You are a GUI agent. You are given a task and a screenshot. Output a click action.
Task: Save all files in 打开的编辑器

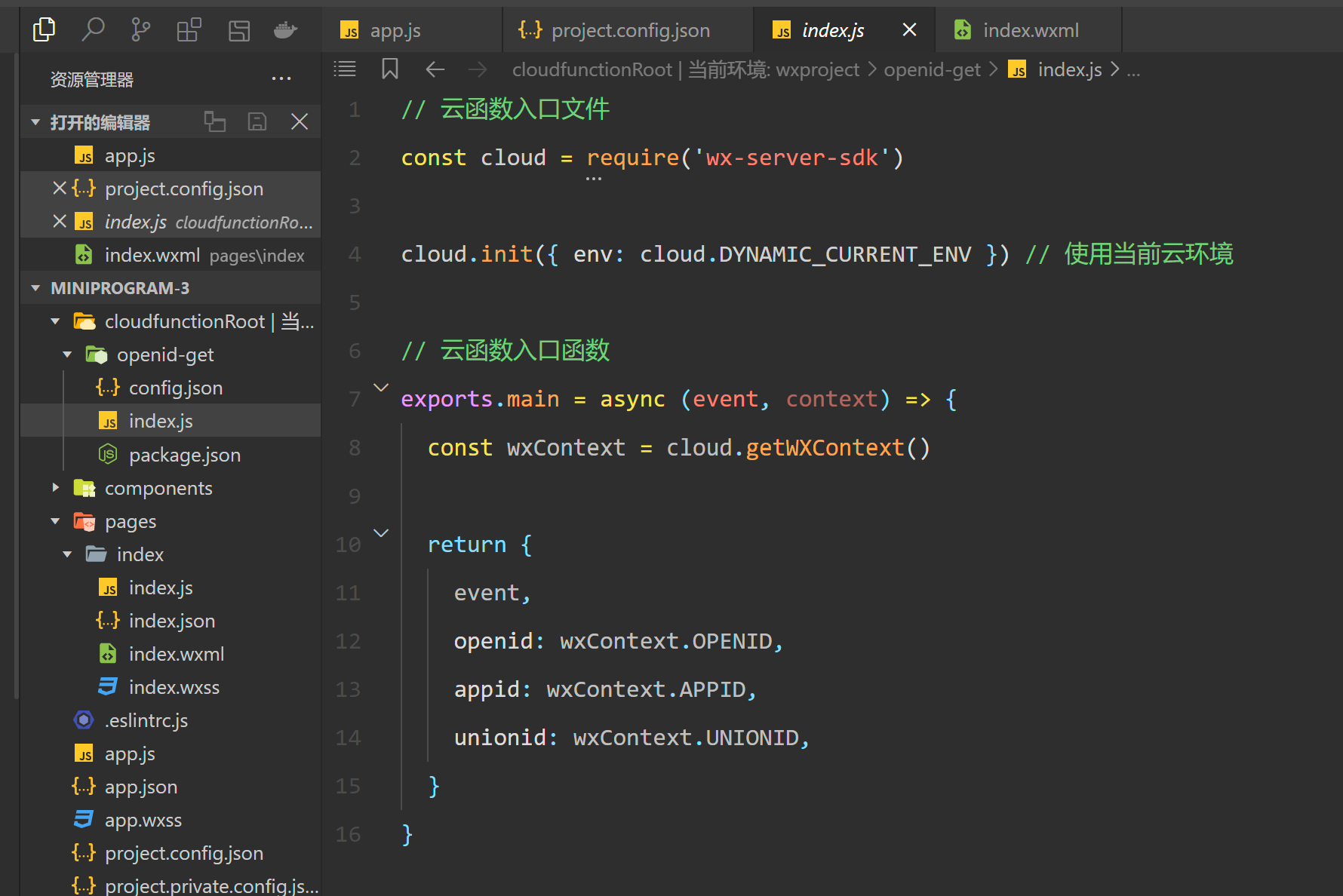257,121
